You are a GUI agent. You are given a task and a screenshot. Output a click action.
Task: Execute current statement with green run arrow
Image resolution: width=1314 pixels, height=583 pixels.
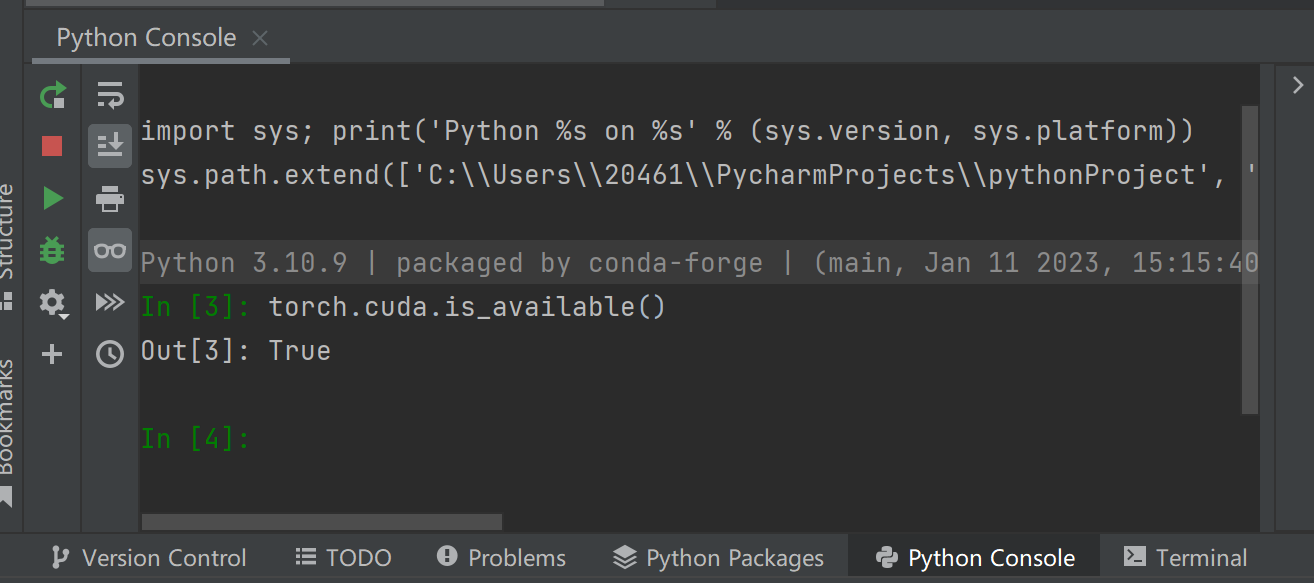51,197
